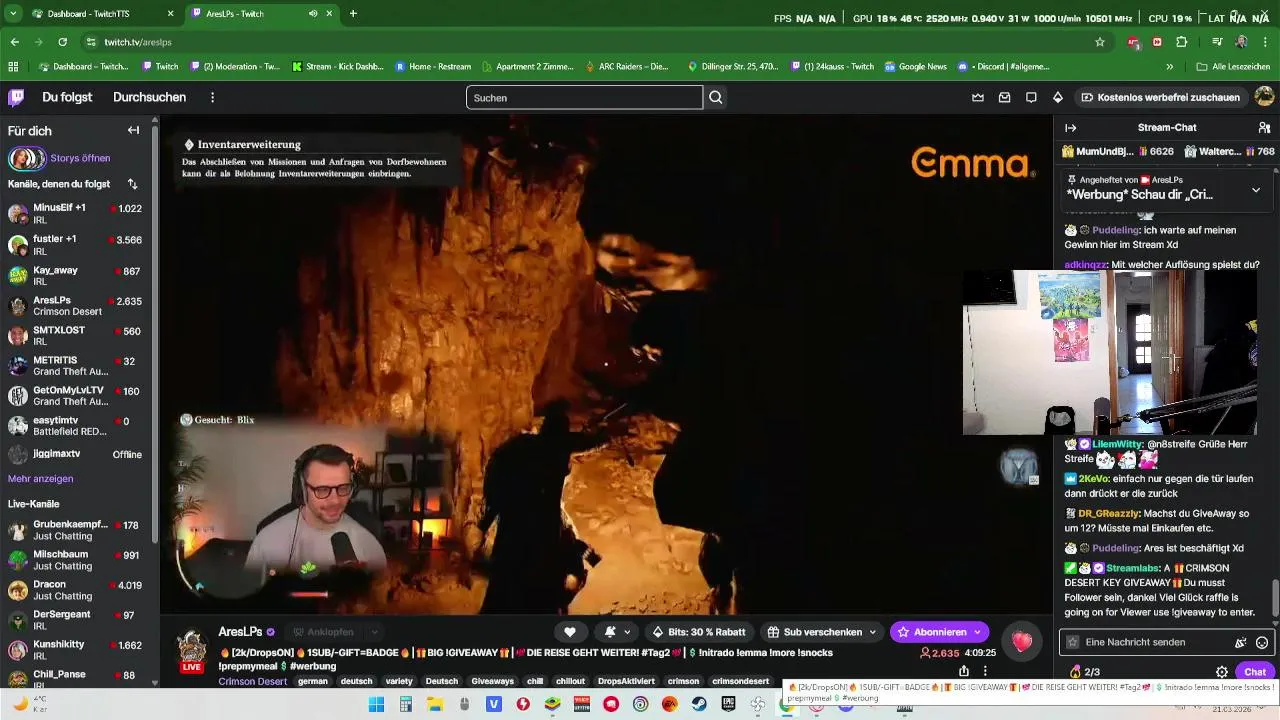Open Grubenkaempfer live channel
Image resolution: width=1280 pixels, height=720 pixels.
pyautogui.click(x=77, y=530)
